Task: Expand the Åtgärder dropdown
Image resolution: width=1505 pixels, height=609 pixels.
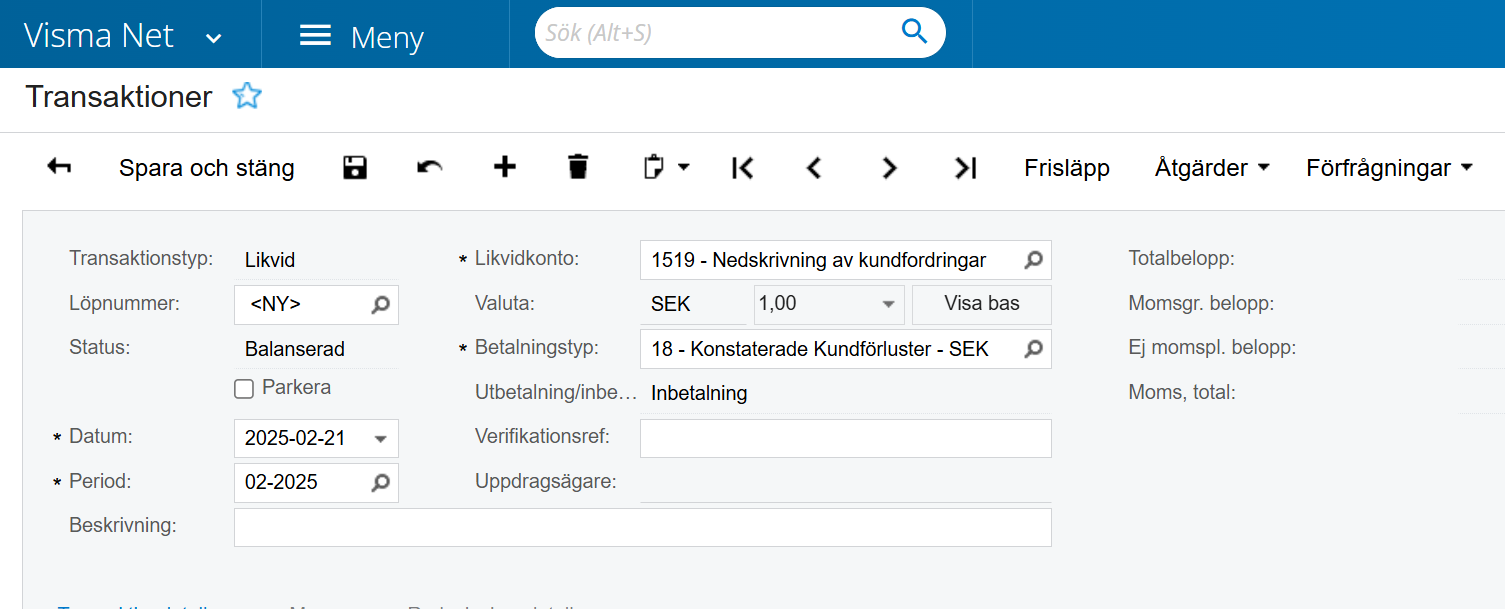Action: pyautogui.click(x=1212, y=168)
